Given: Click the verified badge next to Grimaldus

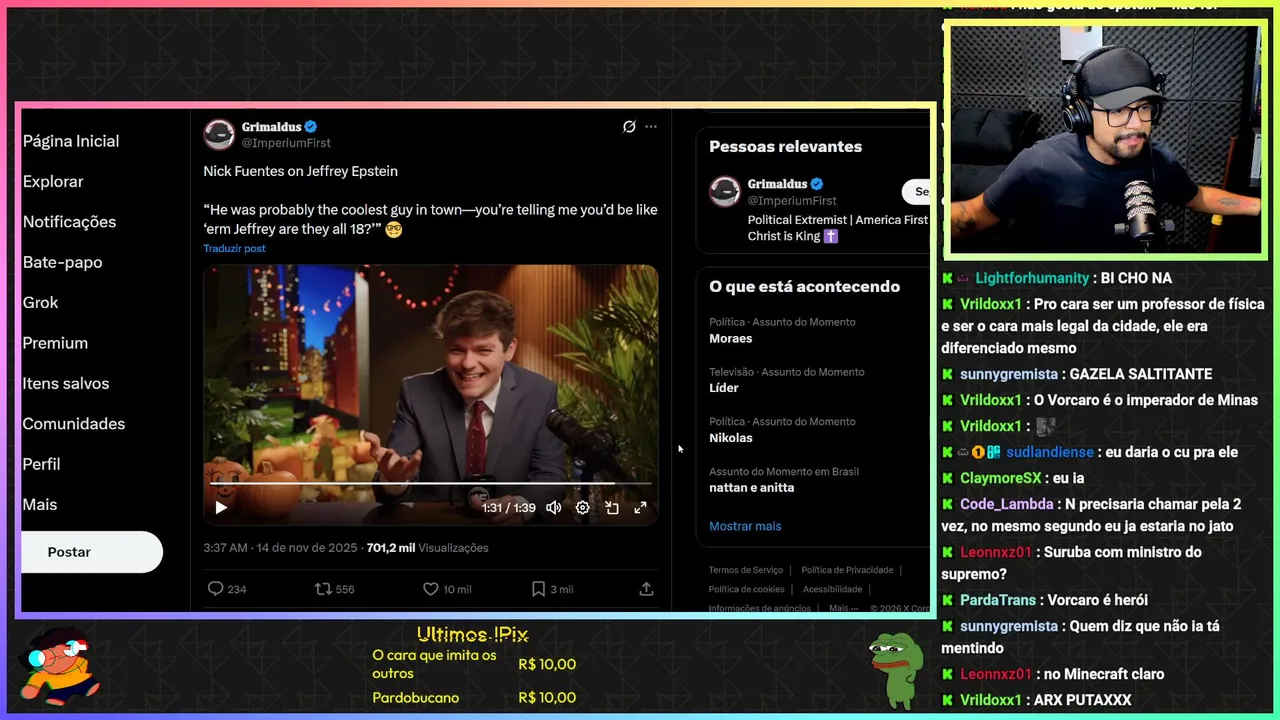Looking at the screenshot, I should [311, 127].
